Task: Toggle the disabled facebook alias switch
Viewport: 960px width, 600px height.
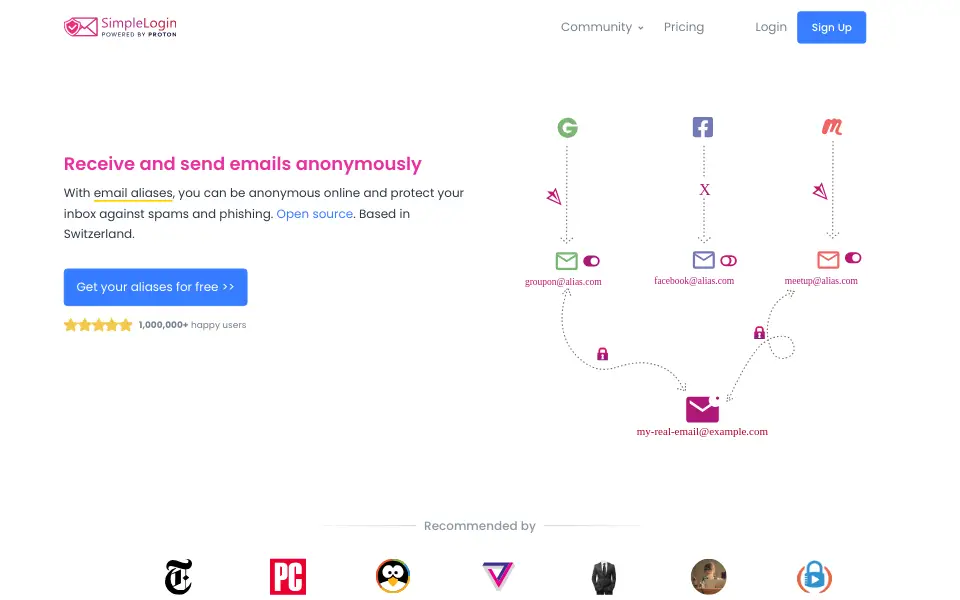Action: (x=728, y=260)
